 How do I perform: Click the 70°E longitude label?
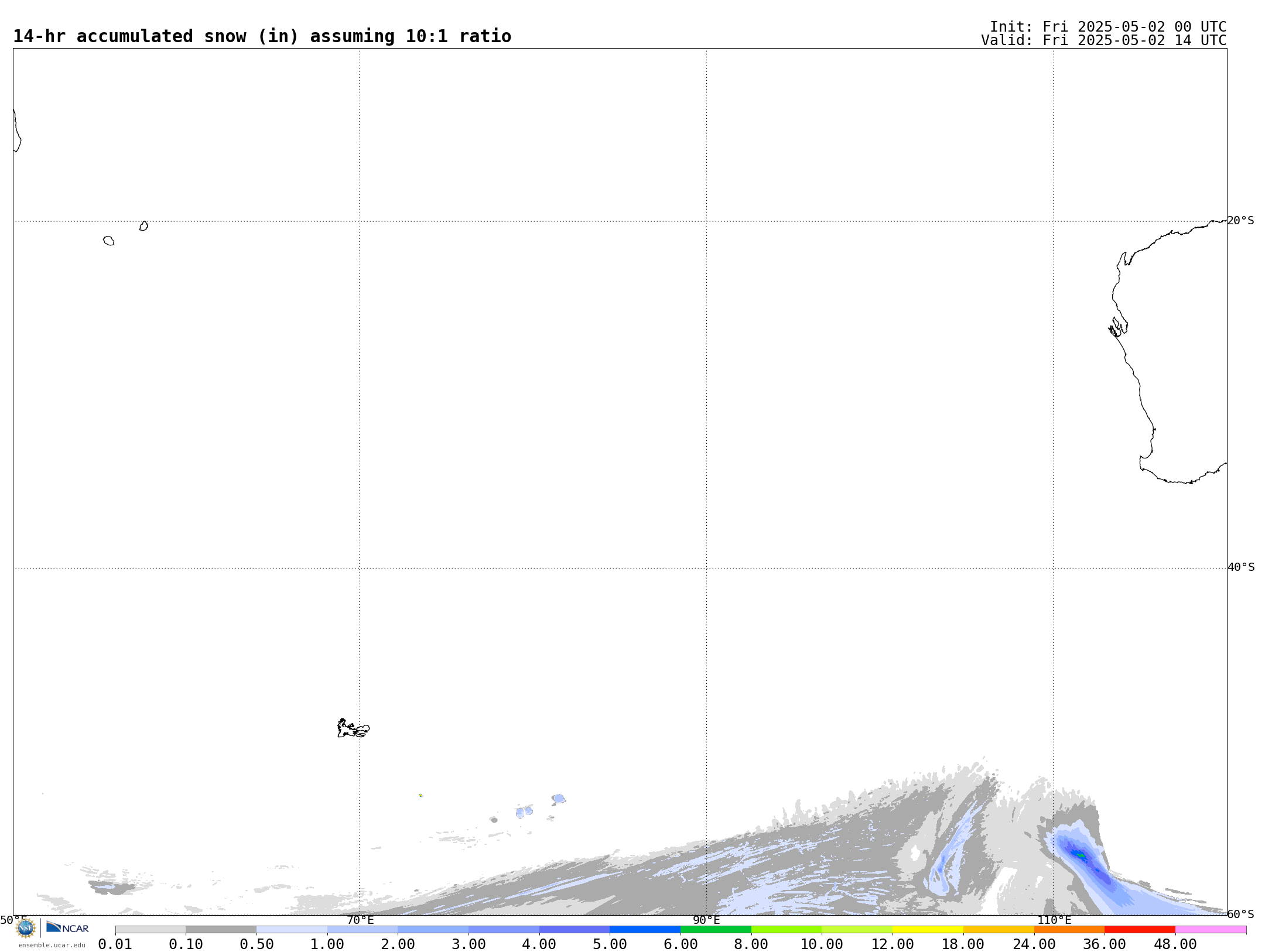360,920
